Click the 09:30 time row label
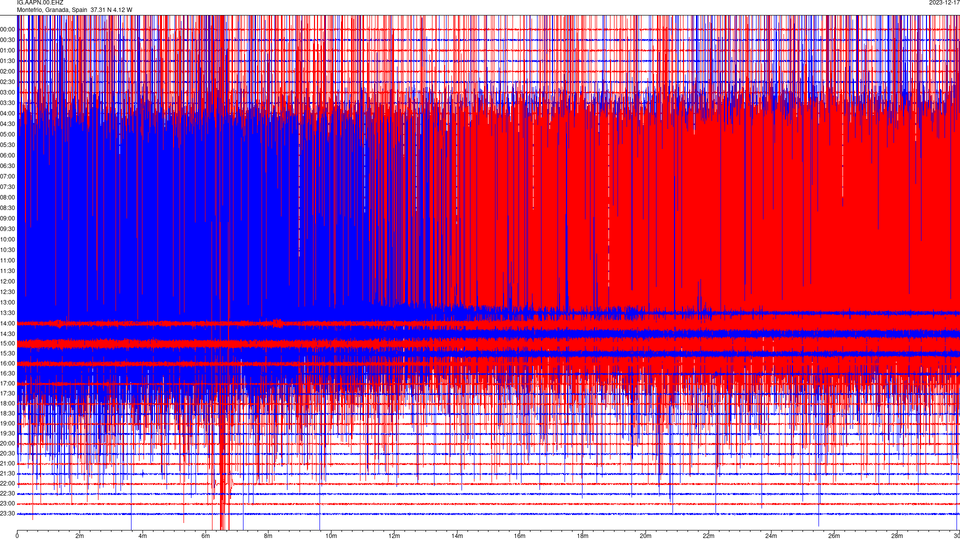 click(x=7, y=228)
